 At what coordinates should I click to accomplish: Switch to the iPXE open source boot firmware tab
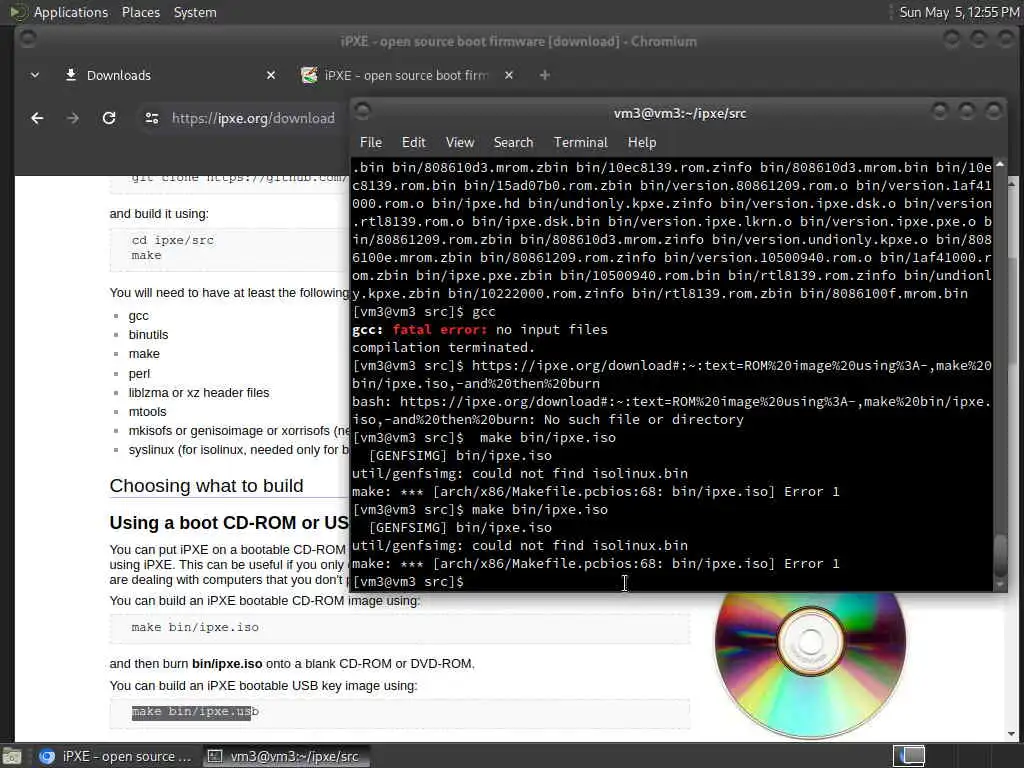(406, 75)
